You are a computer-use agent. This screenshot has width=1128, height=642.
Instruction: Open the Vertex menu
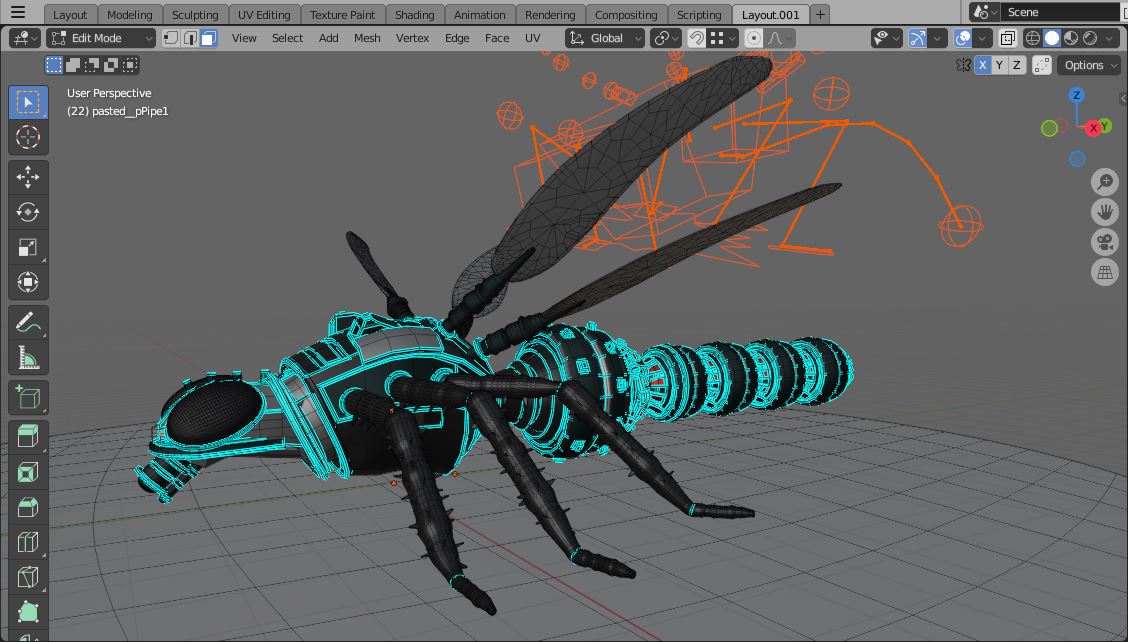[x=412, y=38]
